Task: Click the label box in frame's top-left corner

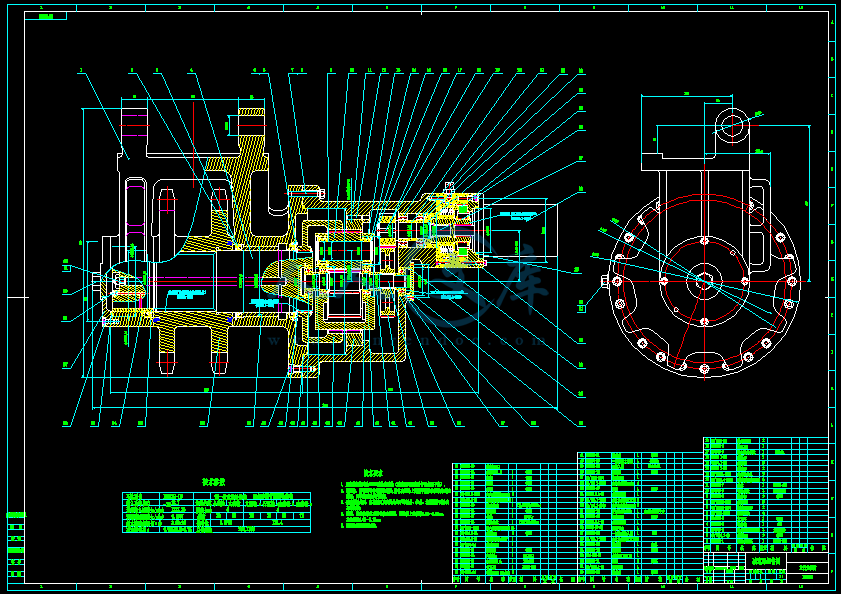Action: point(46,16)
